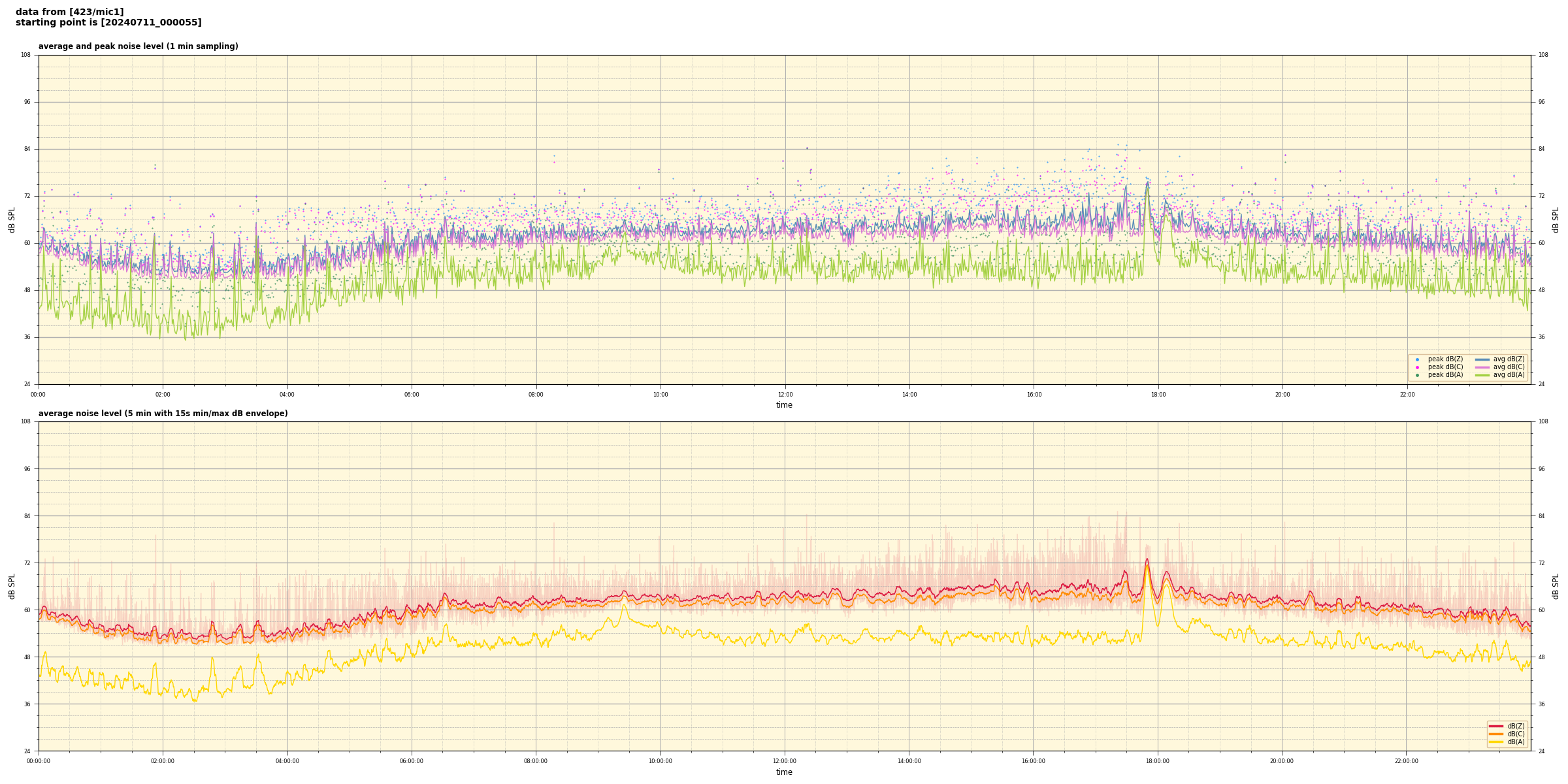This screenshot has width=1568, height=784.
Task: Click the bottom chart left 'dB SPL' label
Action: (x=12, y=586)
